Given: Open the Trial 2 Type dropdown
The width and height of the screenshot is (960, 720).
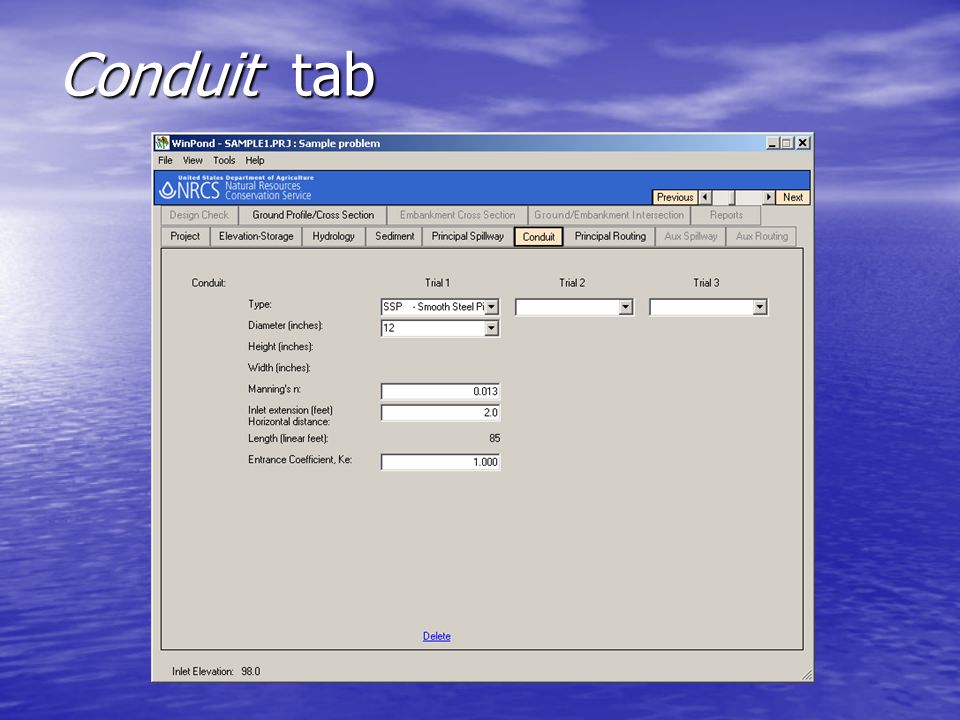Looking at the screenshot, I should coord(625,307).
